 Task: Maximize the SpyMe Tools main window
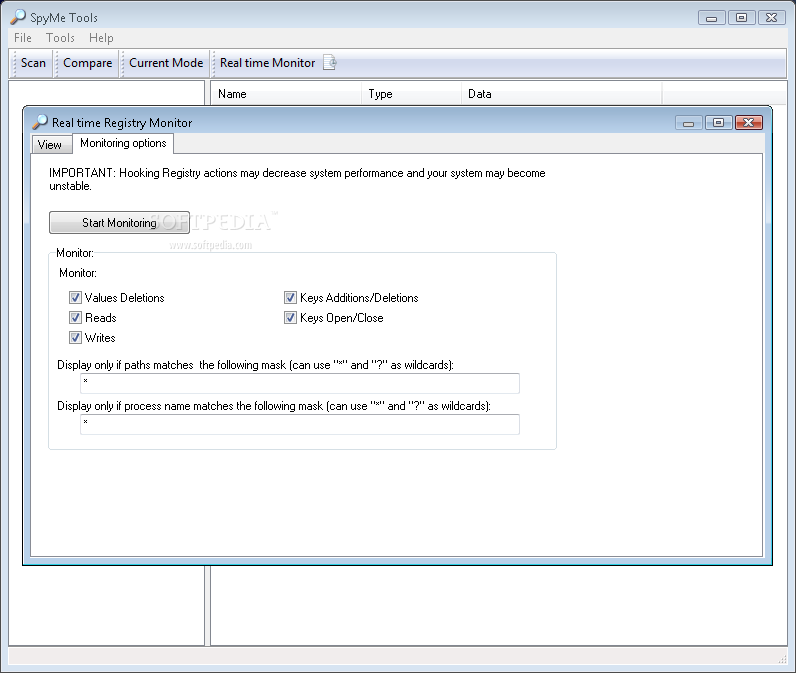click(x=741, y=18)
